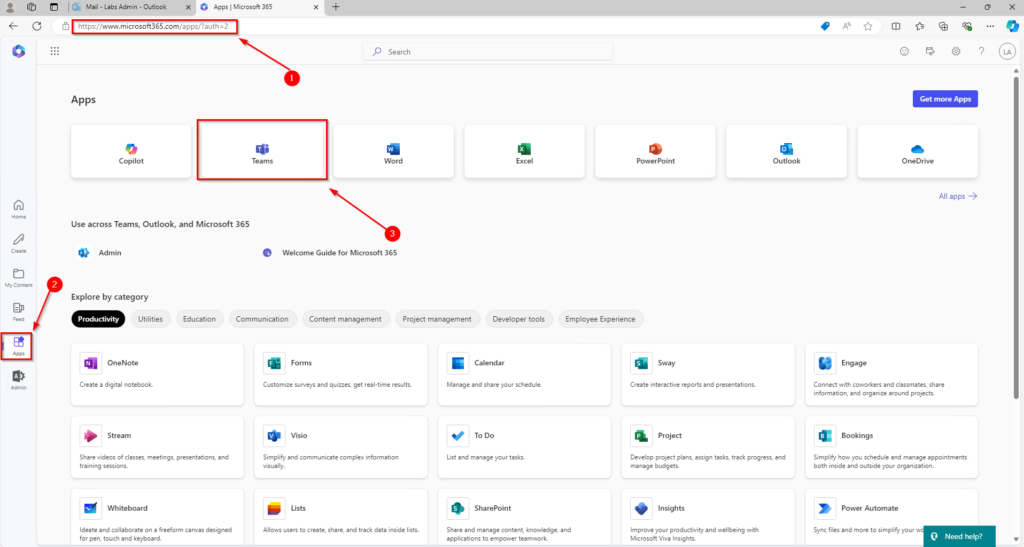Screen dimensions: 1024x547
Task: Select the Education category filter
Action: (199, 319)
